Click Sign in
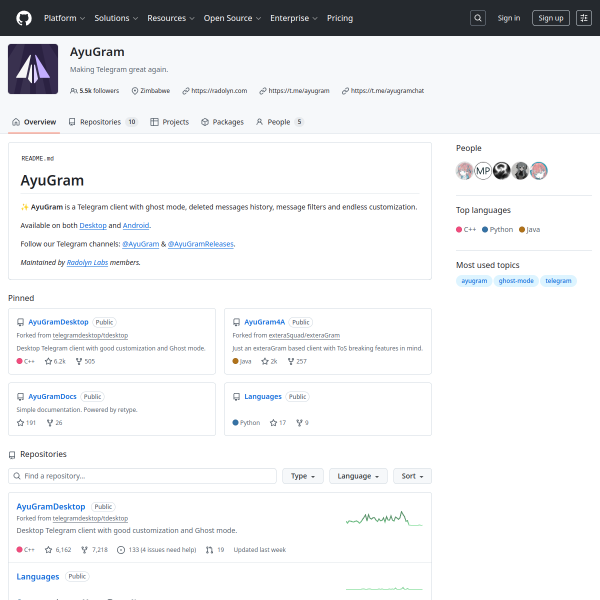The width and height of the screenshot is (600, 600). click(x=509, y=18)
